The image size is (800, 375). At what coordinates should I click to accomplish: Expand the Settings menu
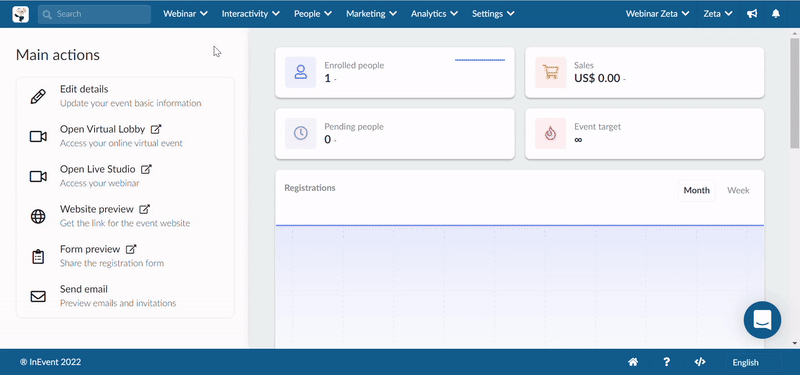[493, 14]
